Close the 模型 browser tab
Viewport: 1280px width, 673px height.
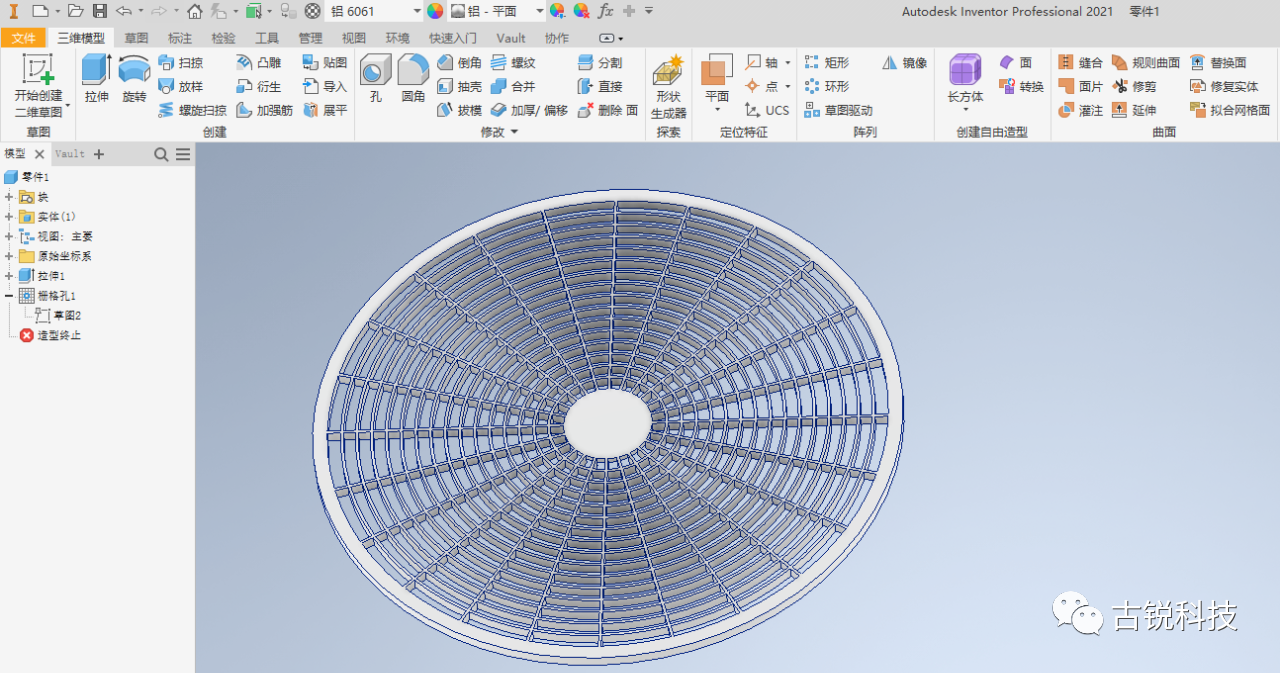(39, 154)
